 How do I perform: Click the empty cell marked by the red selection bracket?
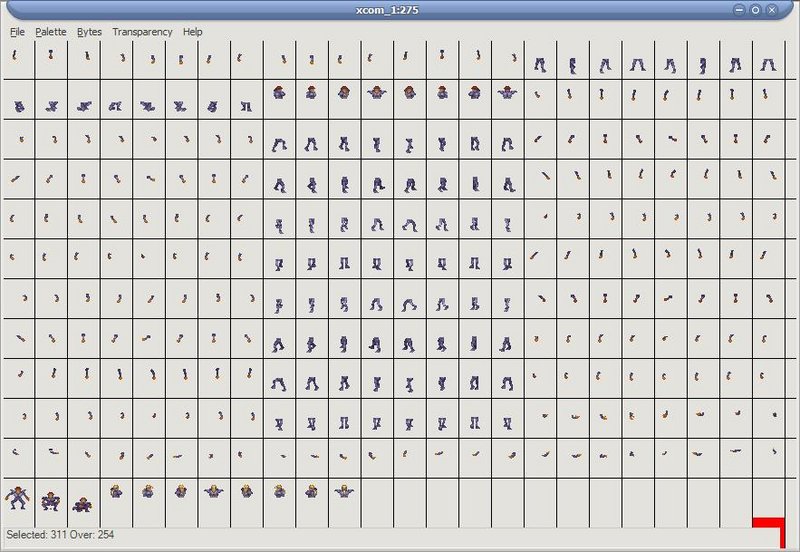click(x=768, y=503)
